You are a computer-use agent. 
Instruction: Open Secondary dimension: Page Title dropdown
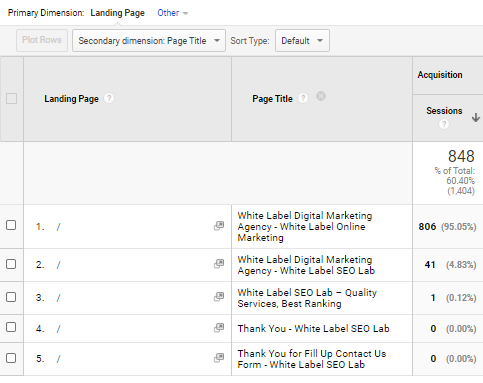click(x=149, y=41)
